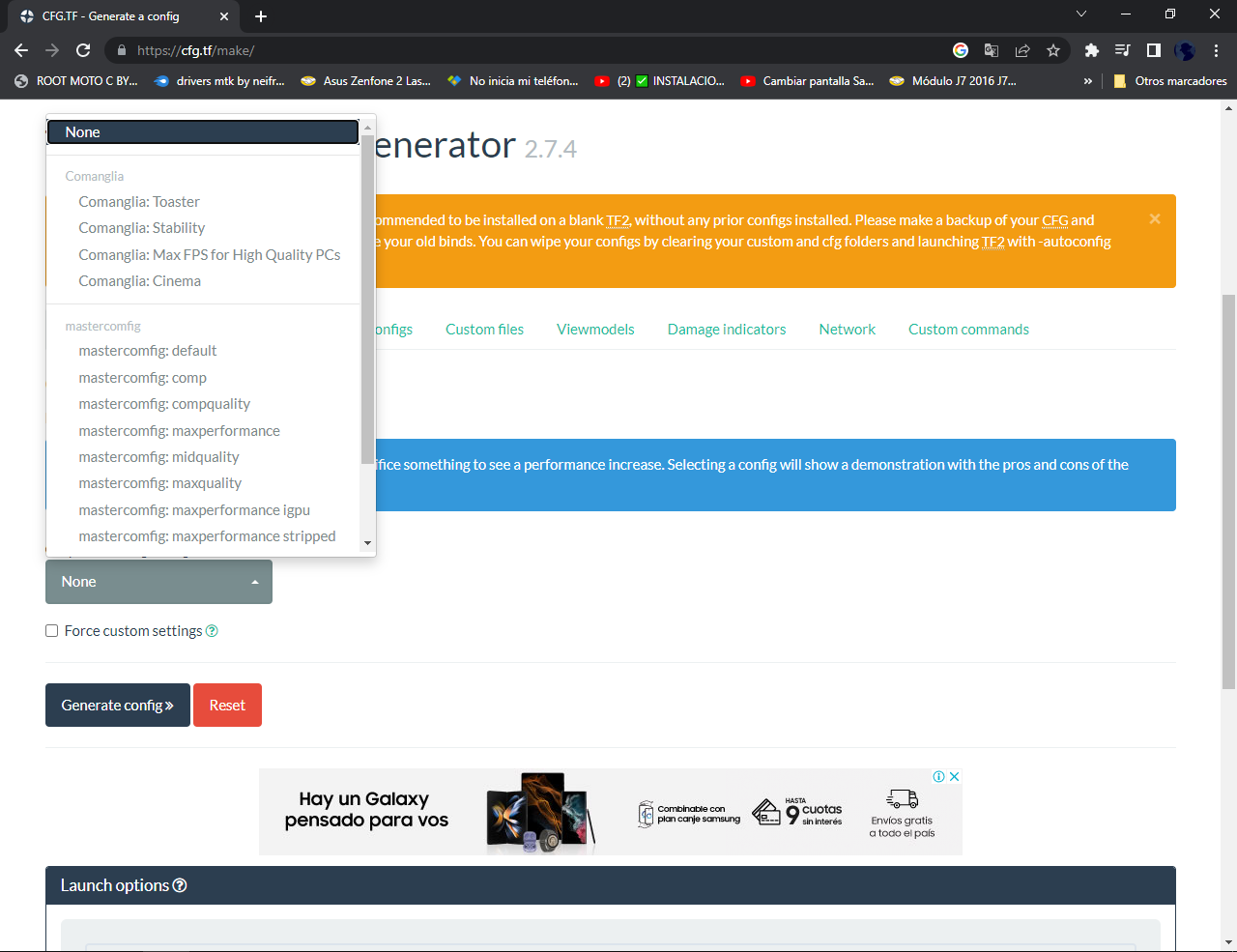Open the Extensions puzzle menu
Image resolution: width=1237 pixels, height=952 pixels.
(1092, 50)
